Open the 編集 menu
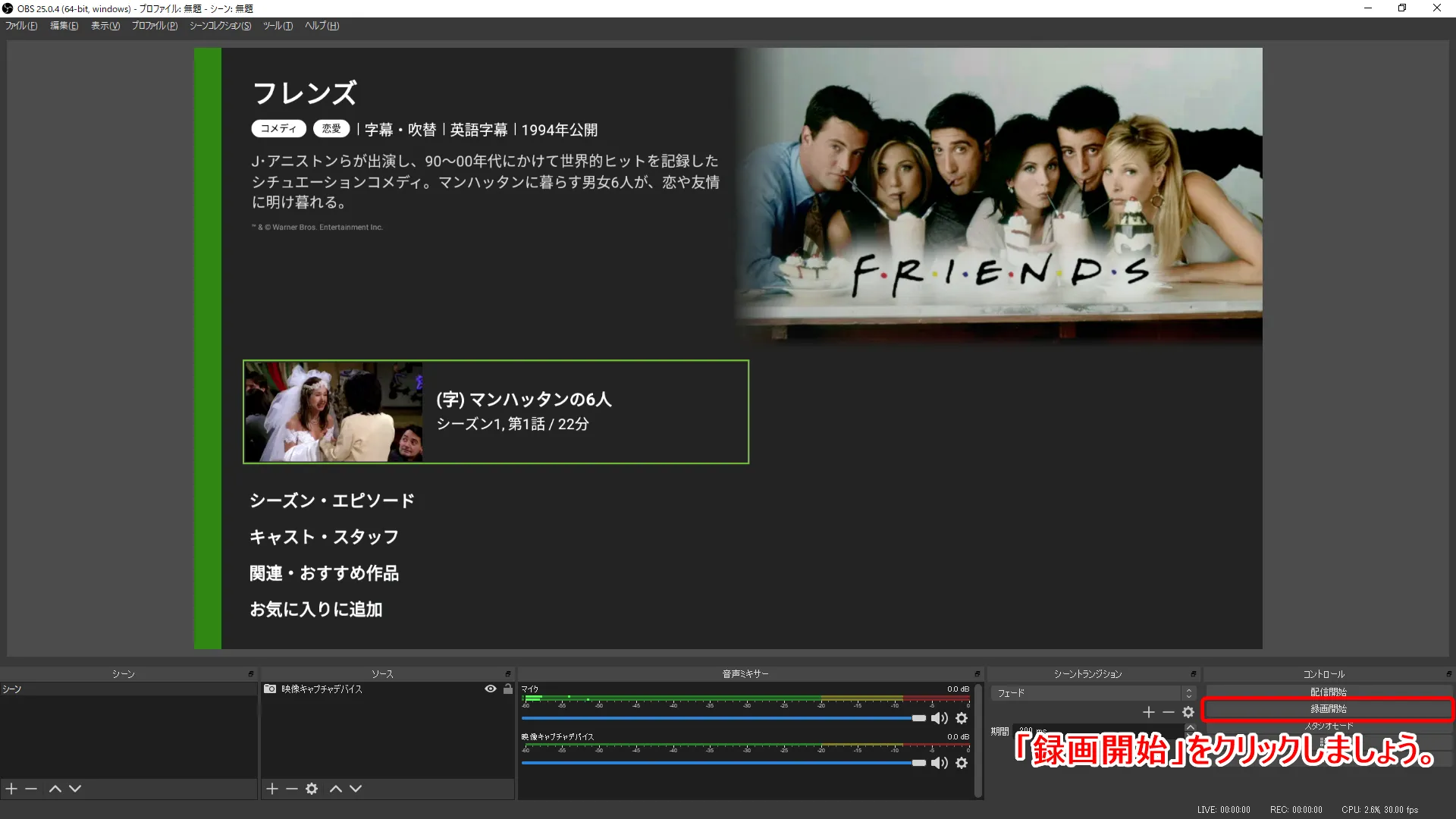The image size is (1456, 819). pos(64,26)
